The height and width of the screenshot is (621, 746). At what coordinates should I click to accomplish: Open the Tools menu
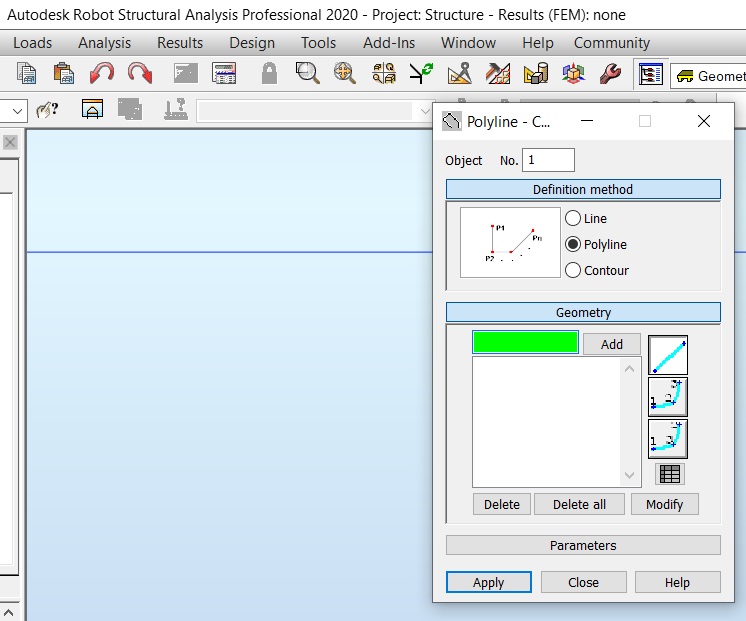(318, 43)
